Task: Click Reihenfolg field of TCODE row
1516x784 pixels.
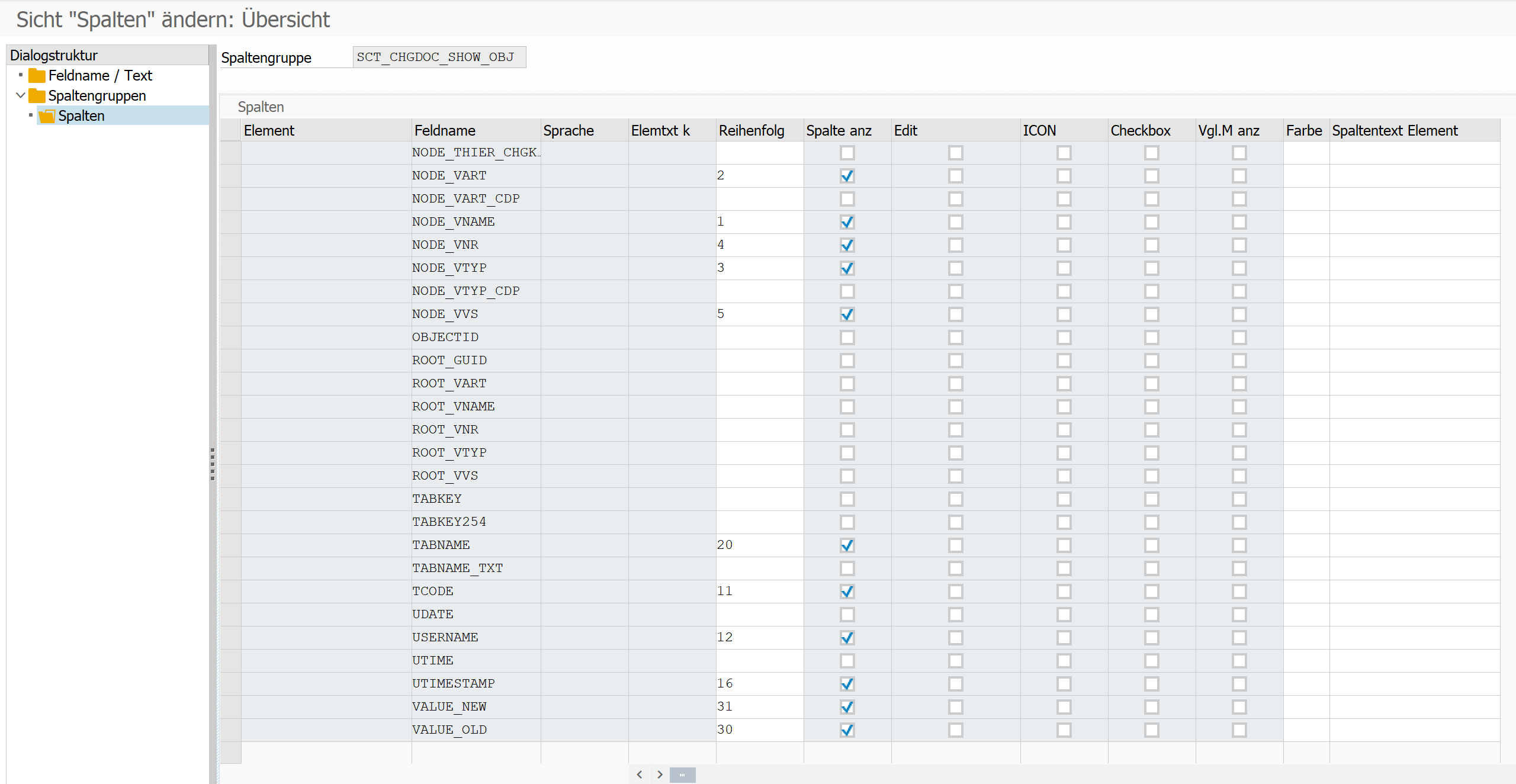Action: pos(759,592)
